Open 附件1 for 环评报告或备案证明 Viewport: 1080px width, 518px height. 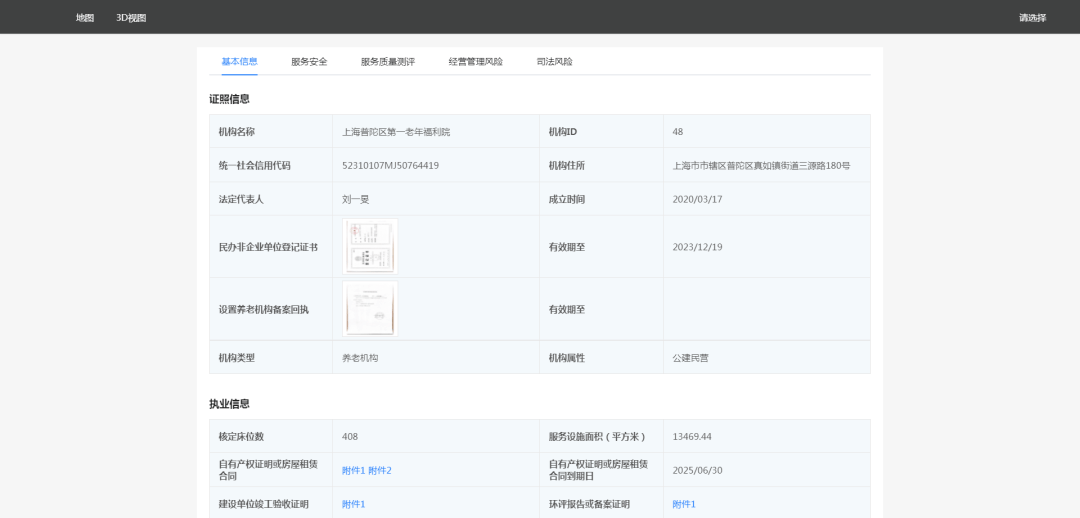(684, 504)
